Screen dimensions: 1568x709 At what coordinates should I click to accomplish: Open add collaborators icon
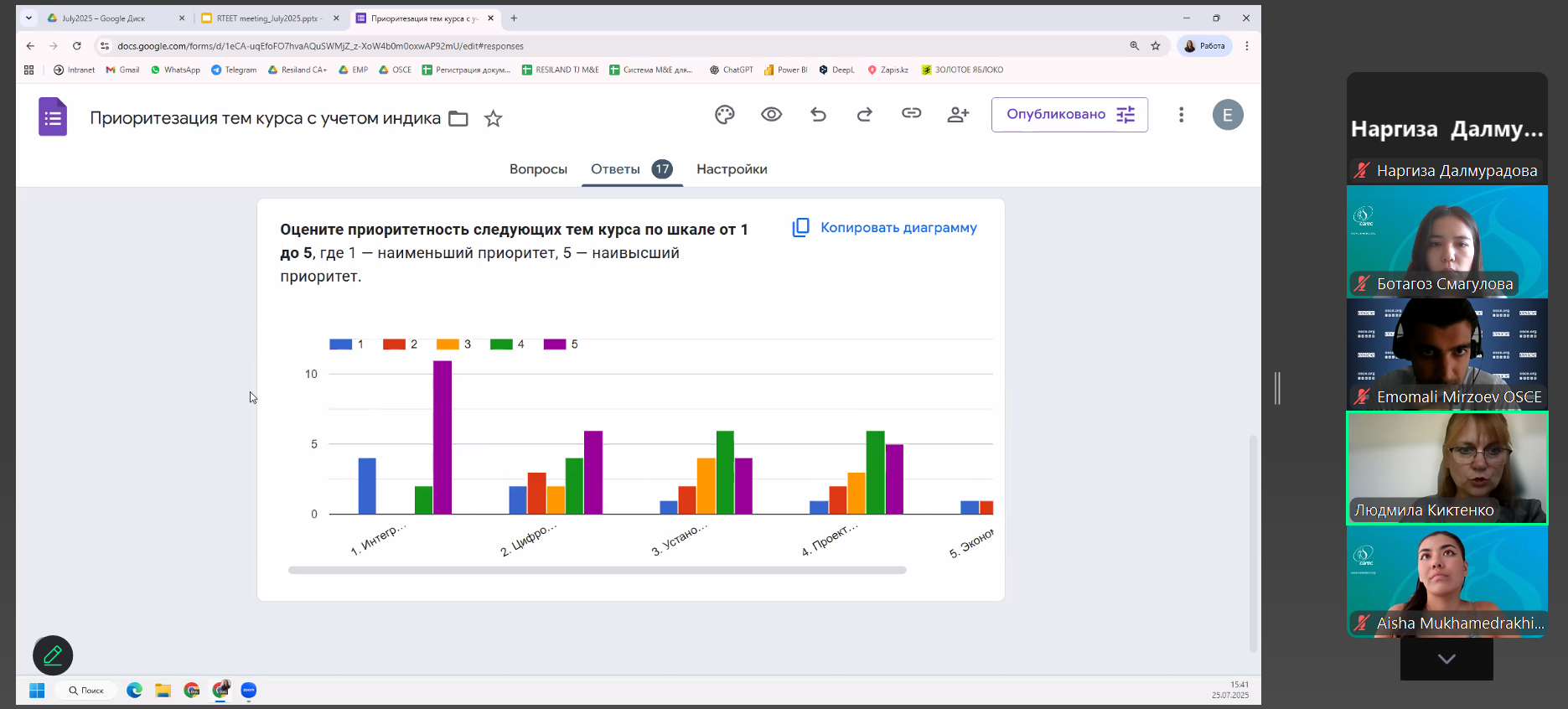coord(958,115)
